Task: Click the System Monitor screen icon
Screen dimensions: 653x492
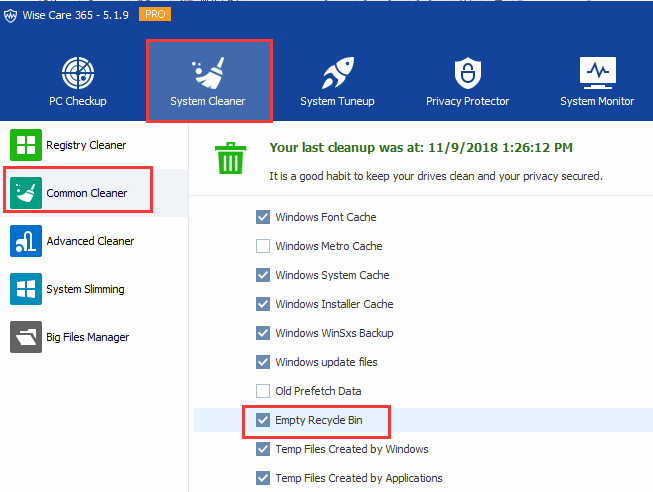Action: 598,73
